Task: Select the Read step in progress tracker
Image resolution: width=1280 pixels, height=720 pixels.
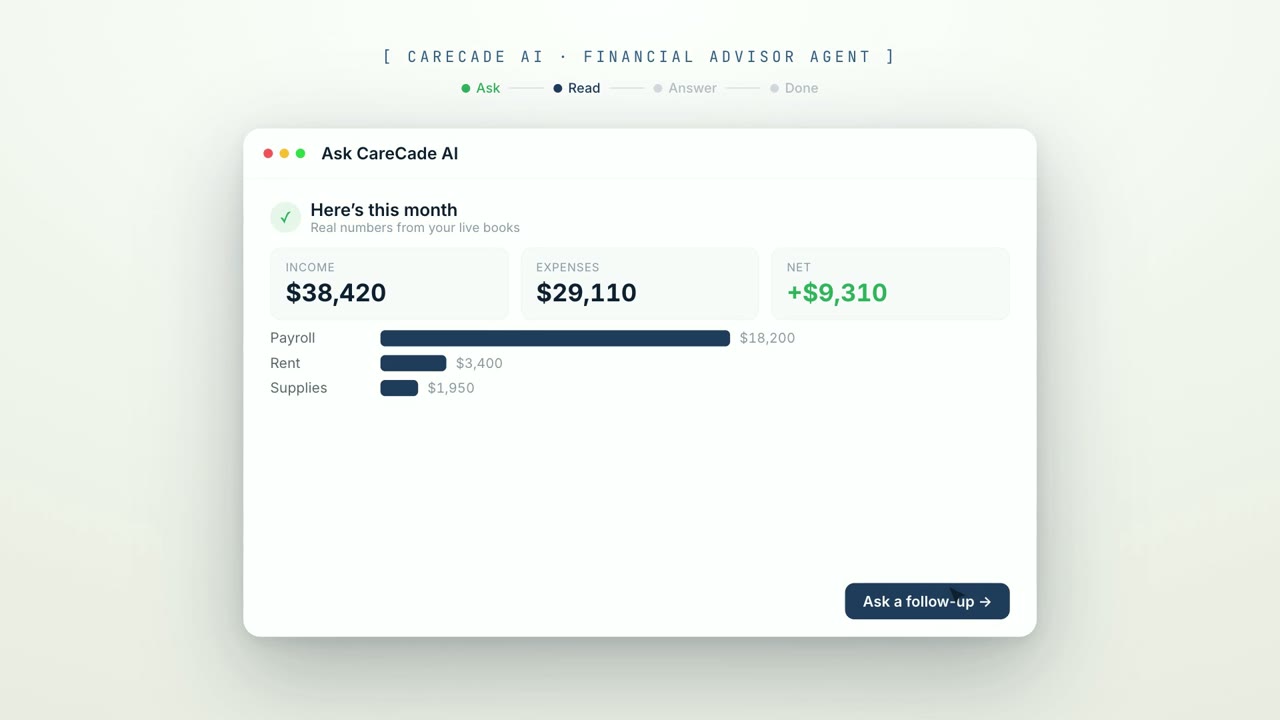Action: [577, 88]
